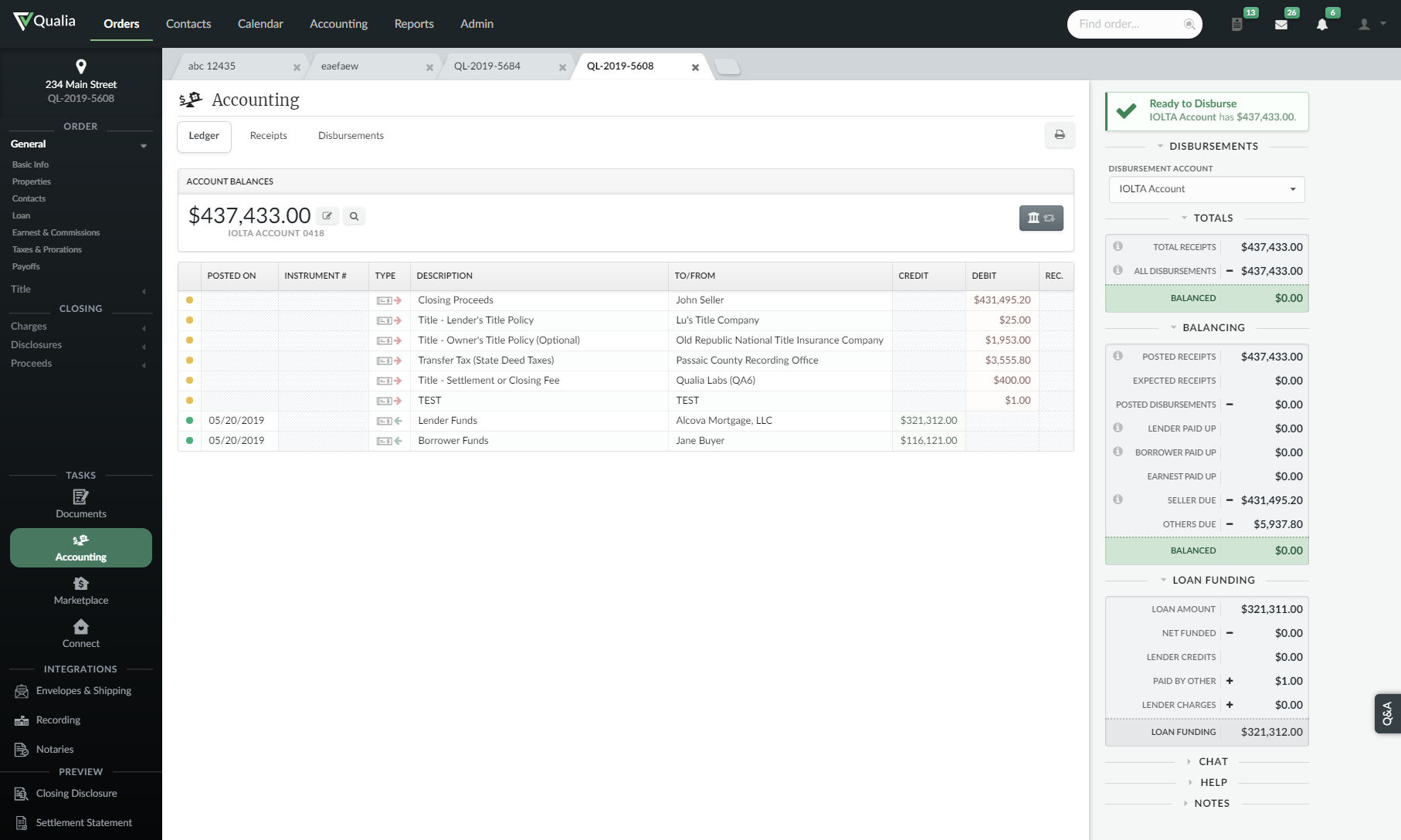The height and width of the screenshot is (840, 1401).
Task: Edit the IOLTA account balance
Action: point(327,216)
